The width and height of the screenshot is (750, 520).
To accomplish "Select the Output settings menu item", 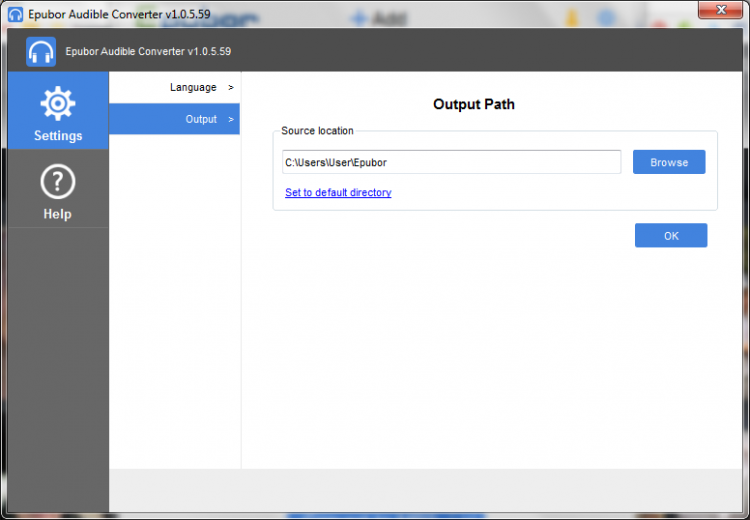I will click(175, 119).
